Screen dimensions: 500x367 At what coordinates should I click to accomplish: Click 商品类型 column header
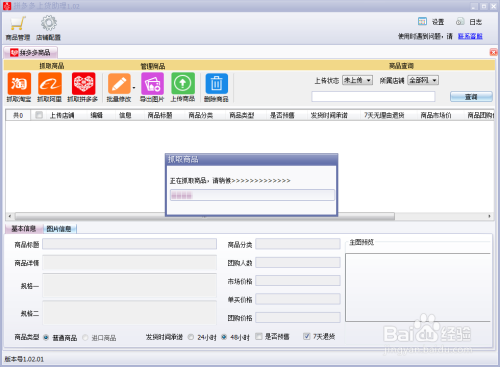(242, 115)
